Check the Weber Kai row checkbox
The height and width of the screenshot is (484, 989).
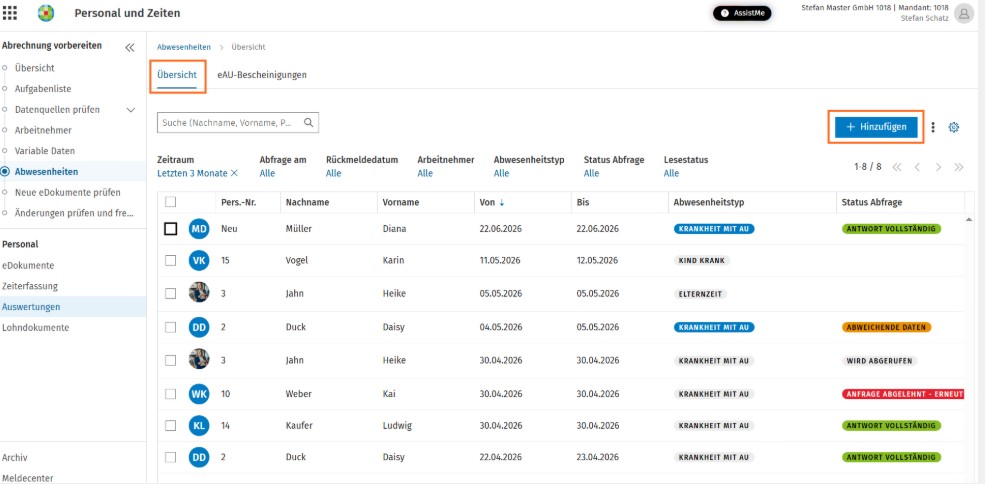click(x=170, y=394)
